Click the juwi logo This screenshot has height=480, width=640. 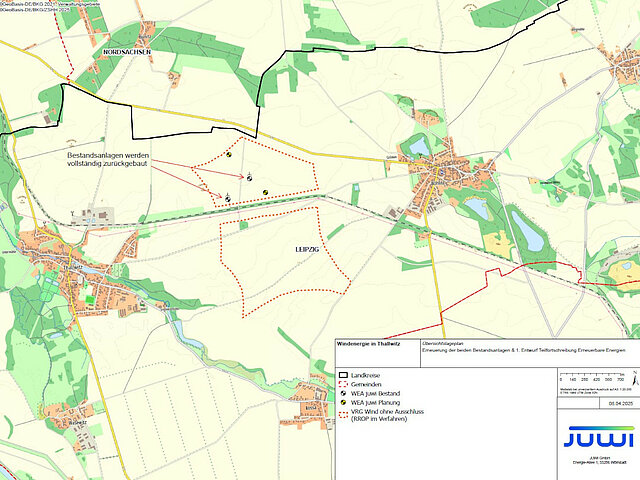pos(598,437)
